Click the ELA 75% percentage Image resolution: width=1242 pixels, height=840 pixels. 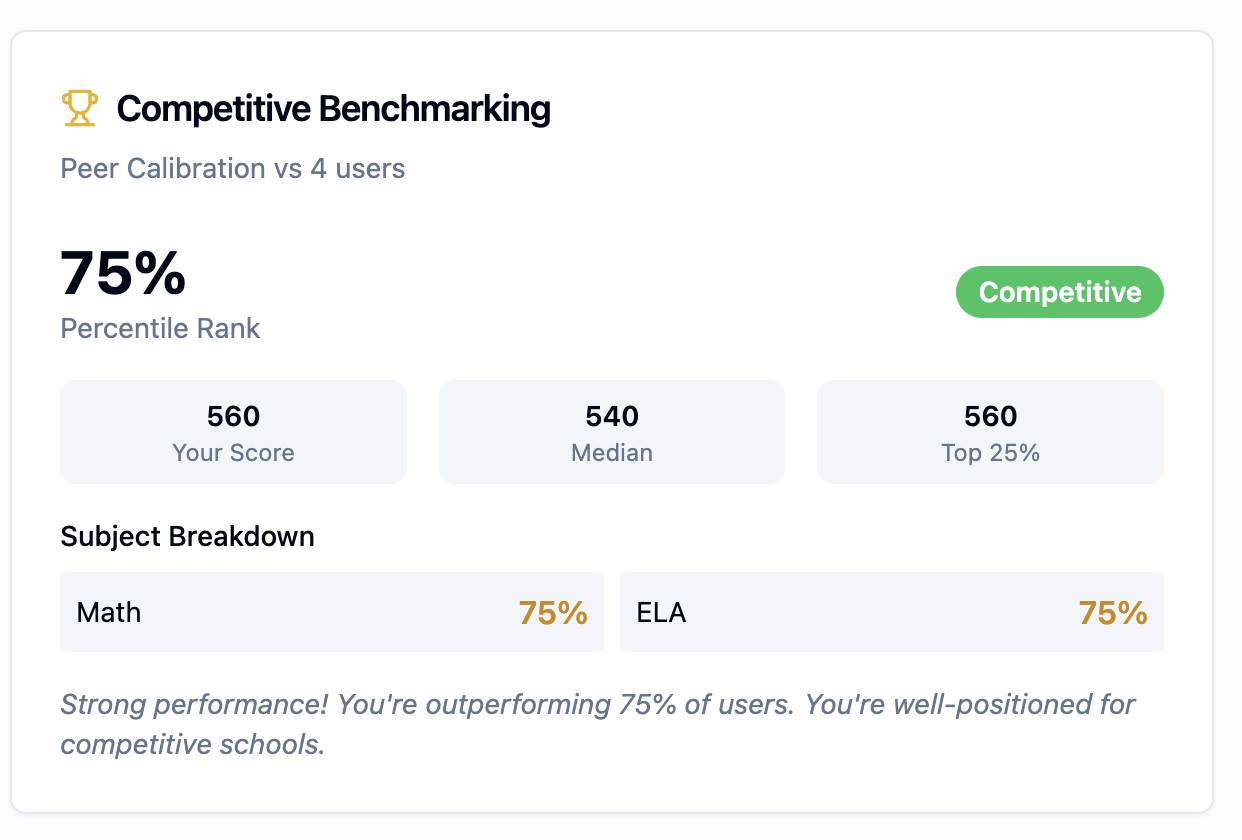1112,613
